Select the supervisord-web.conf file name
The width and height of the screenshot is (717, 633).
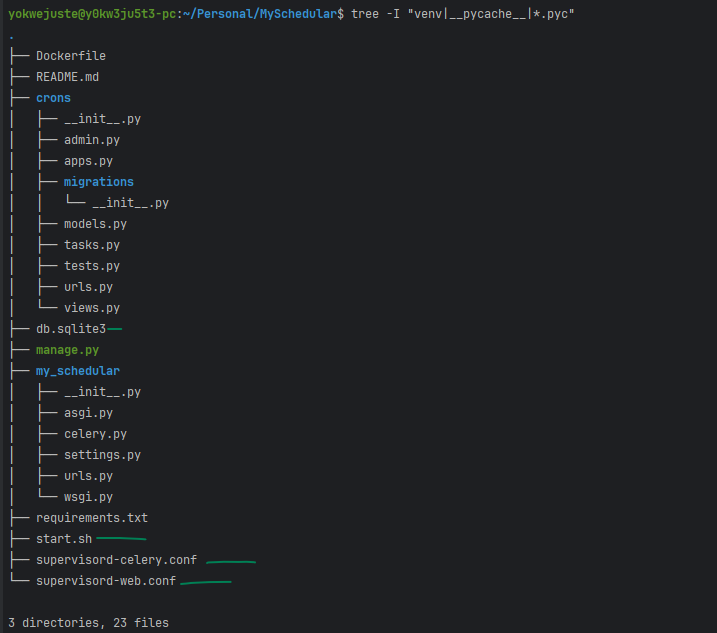click(x=106, y=581)
